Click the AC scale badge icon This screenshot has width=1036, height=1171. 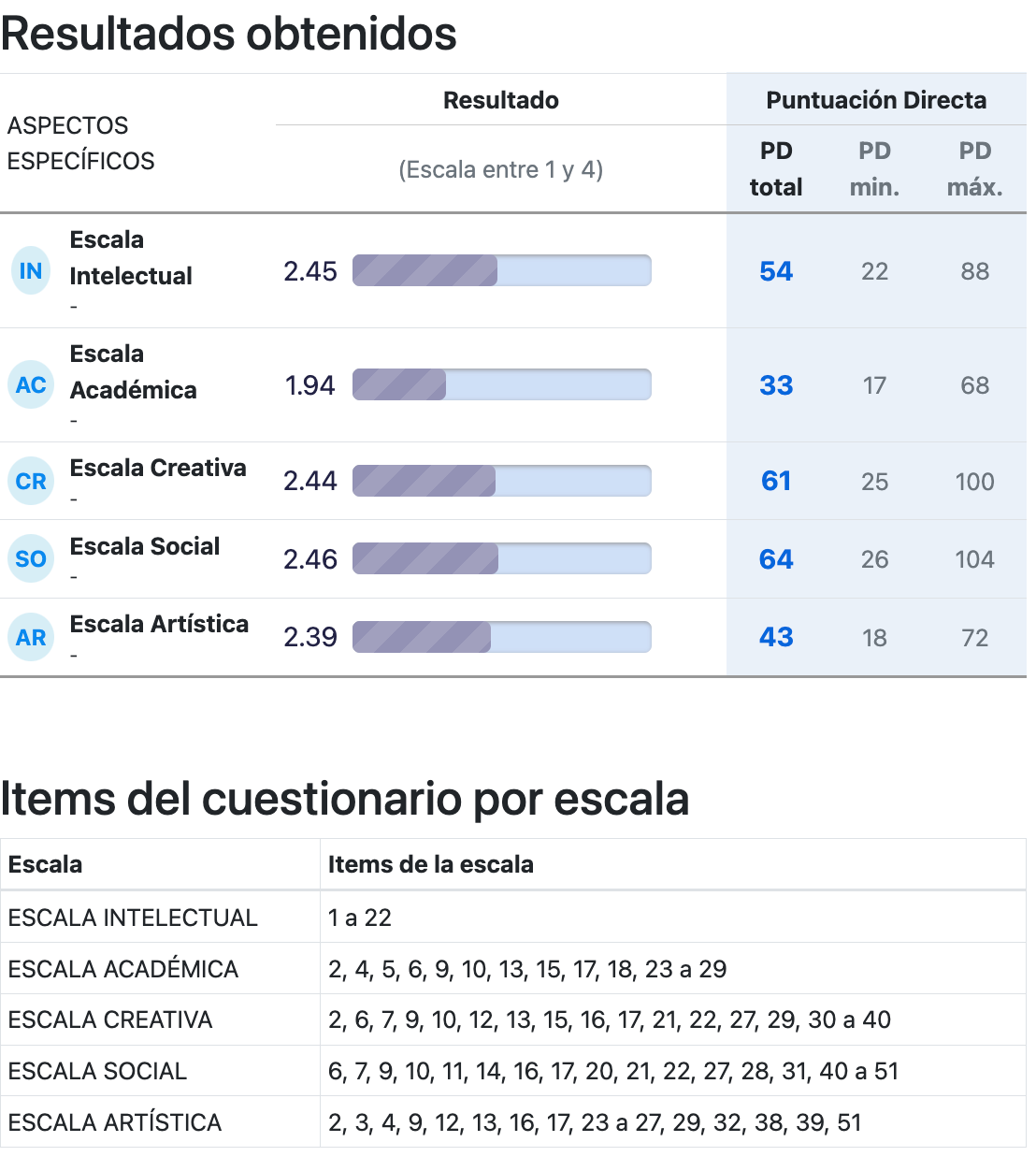point(31,385)
